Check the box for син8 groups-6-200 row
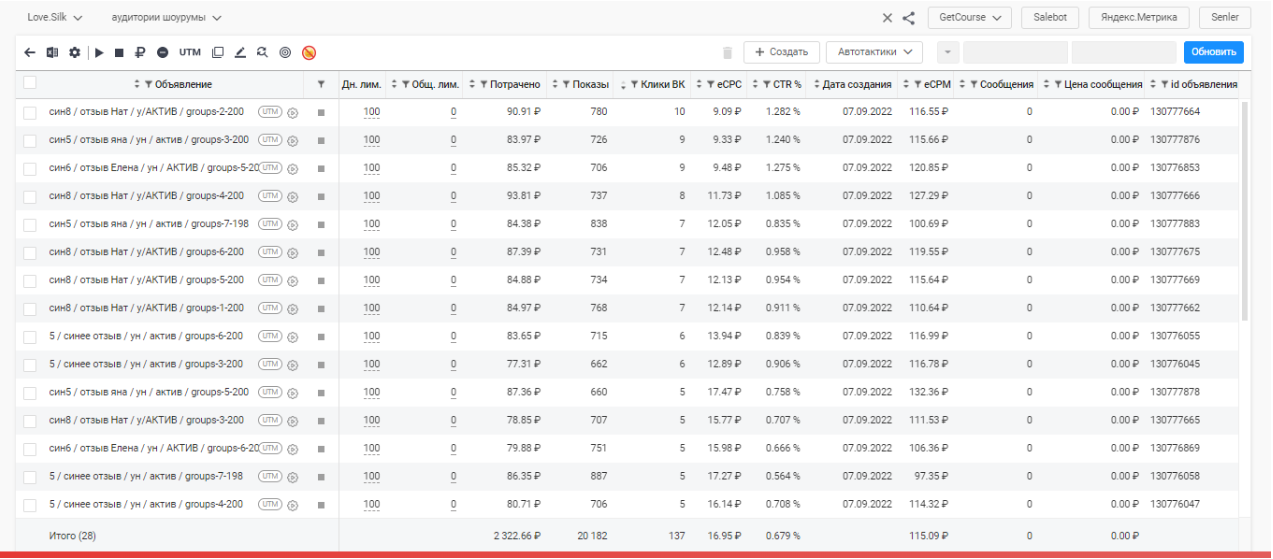This screenshot has height=559, width=1273. pos(30,253)
